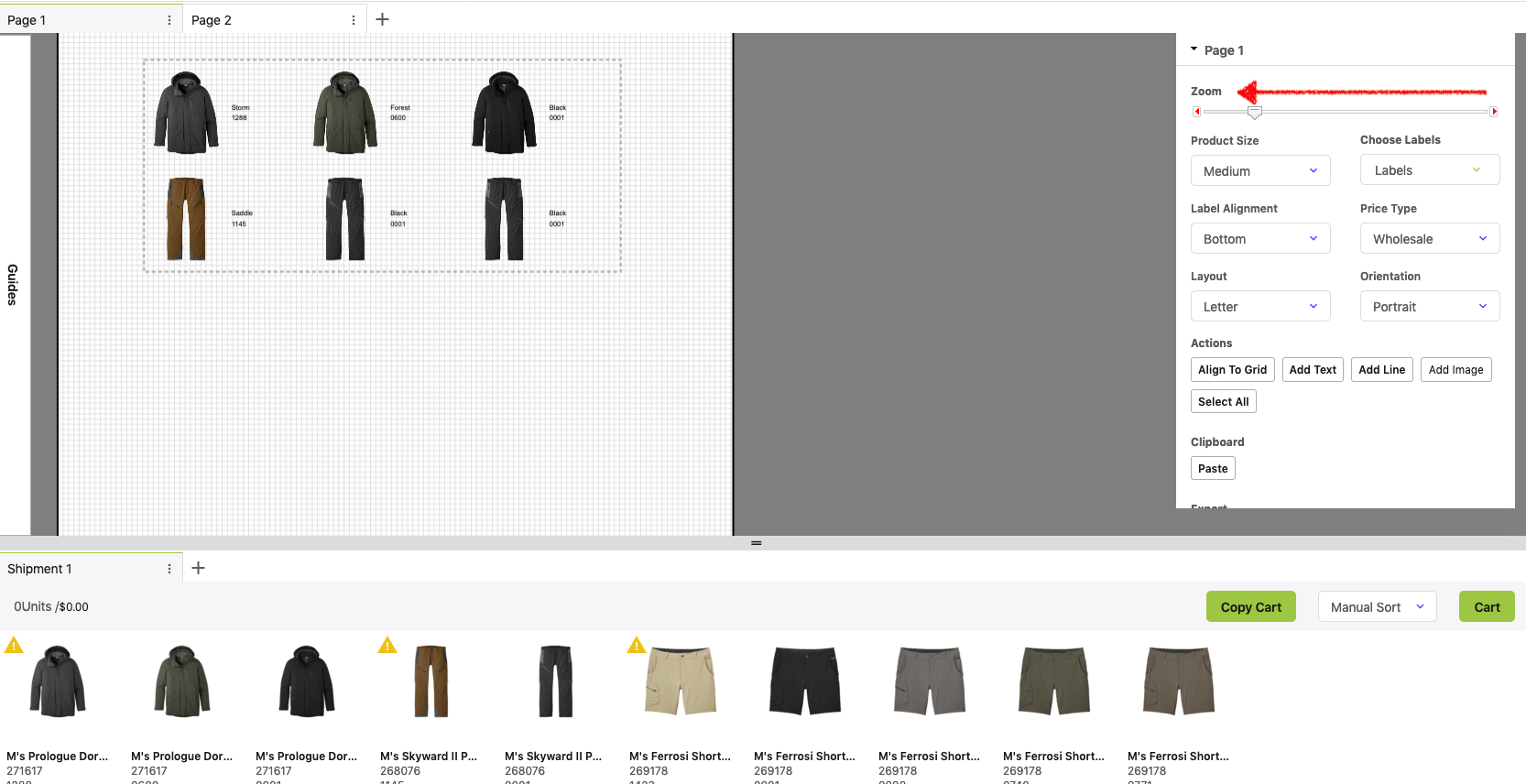The height and width of the screenshot is (784, 1526).
Task: Open the Page 2 tab options menu
Action: tap(354, 20)
